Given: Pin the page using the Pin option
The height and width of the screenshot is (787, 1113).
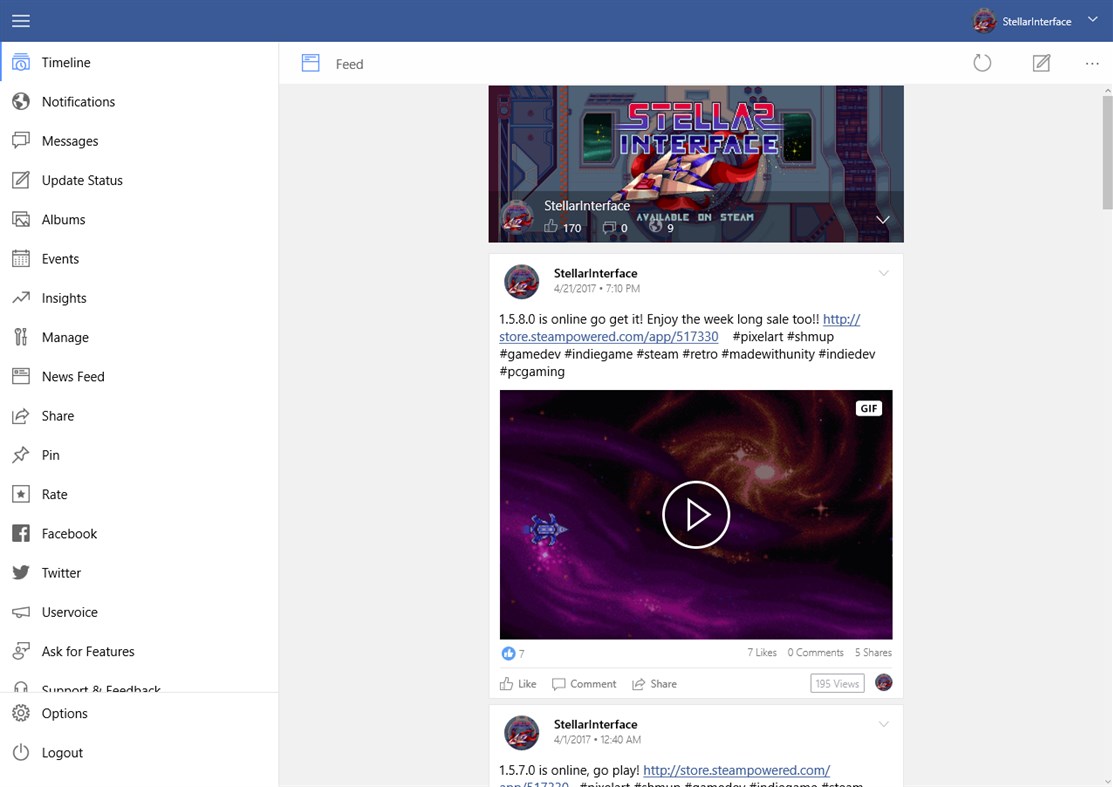Looking at the screenshot, I should click(x=48, y=454).
